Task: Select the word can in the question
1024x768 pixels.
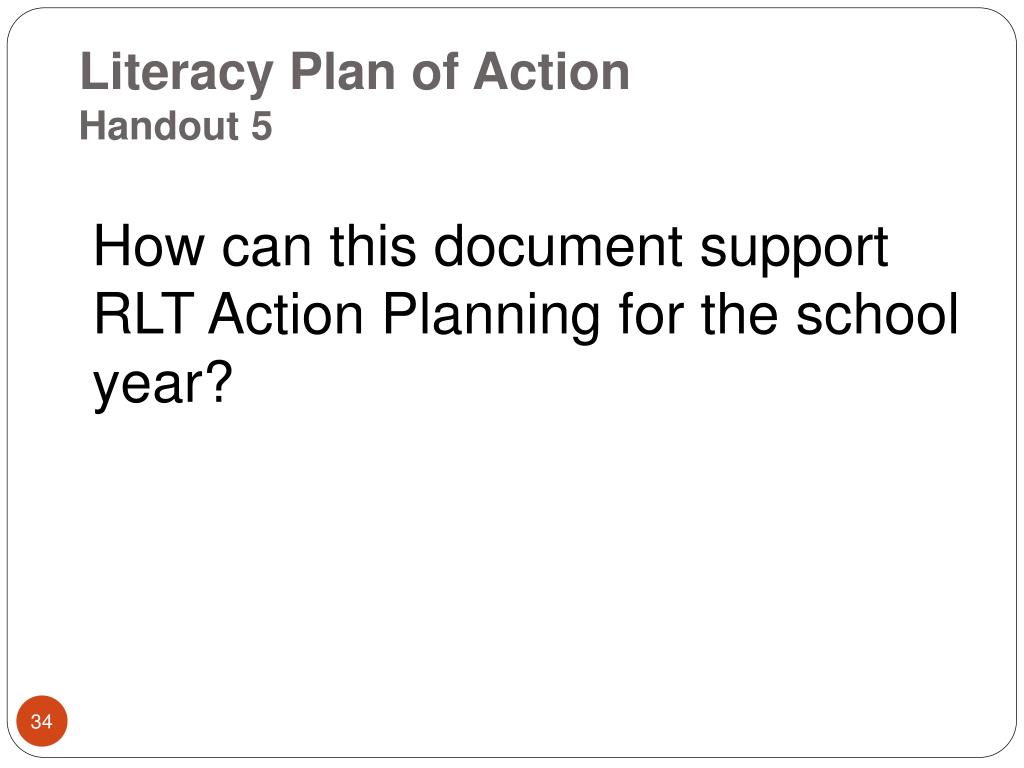Action: (x=266, y=250)
